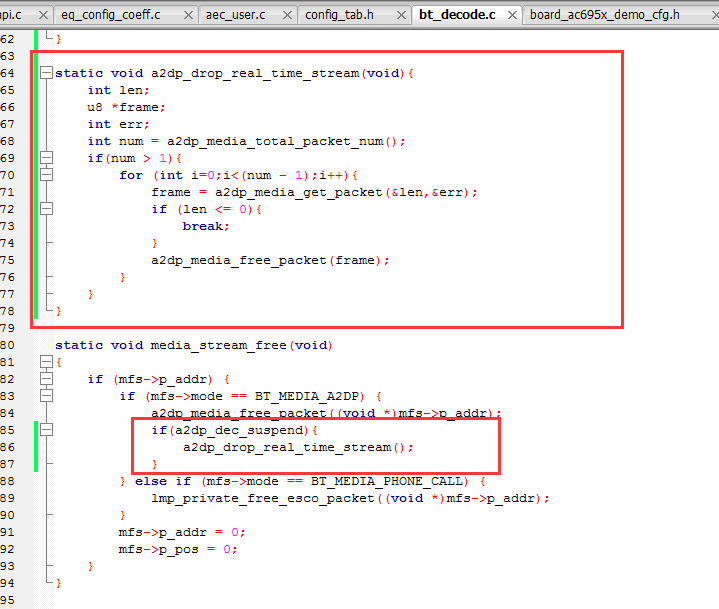
Task: Click on a2dp_dec_suspend condition on line 85
Action: (239, 430)
